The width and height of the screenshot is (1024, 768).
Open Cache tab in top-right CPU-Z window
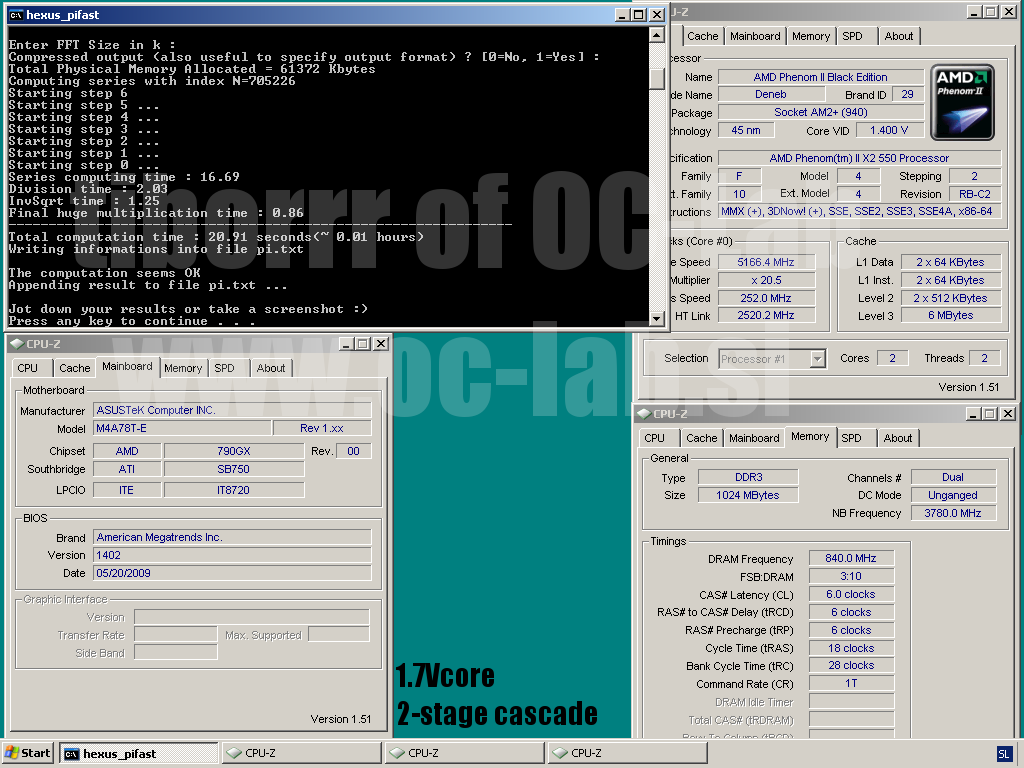702,36
